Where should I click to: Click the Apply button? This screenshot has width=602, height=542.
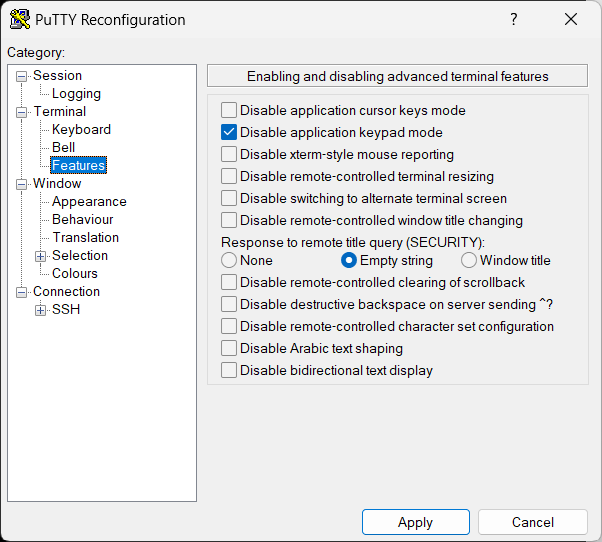pyautogui.click(x=416, y=522)
